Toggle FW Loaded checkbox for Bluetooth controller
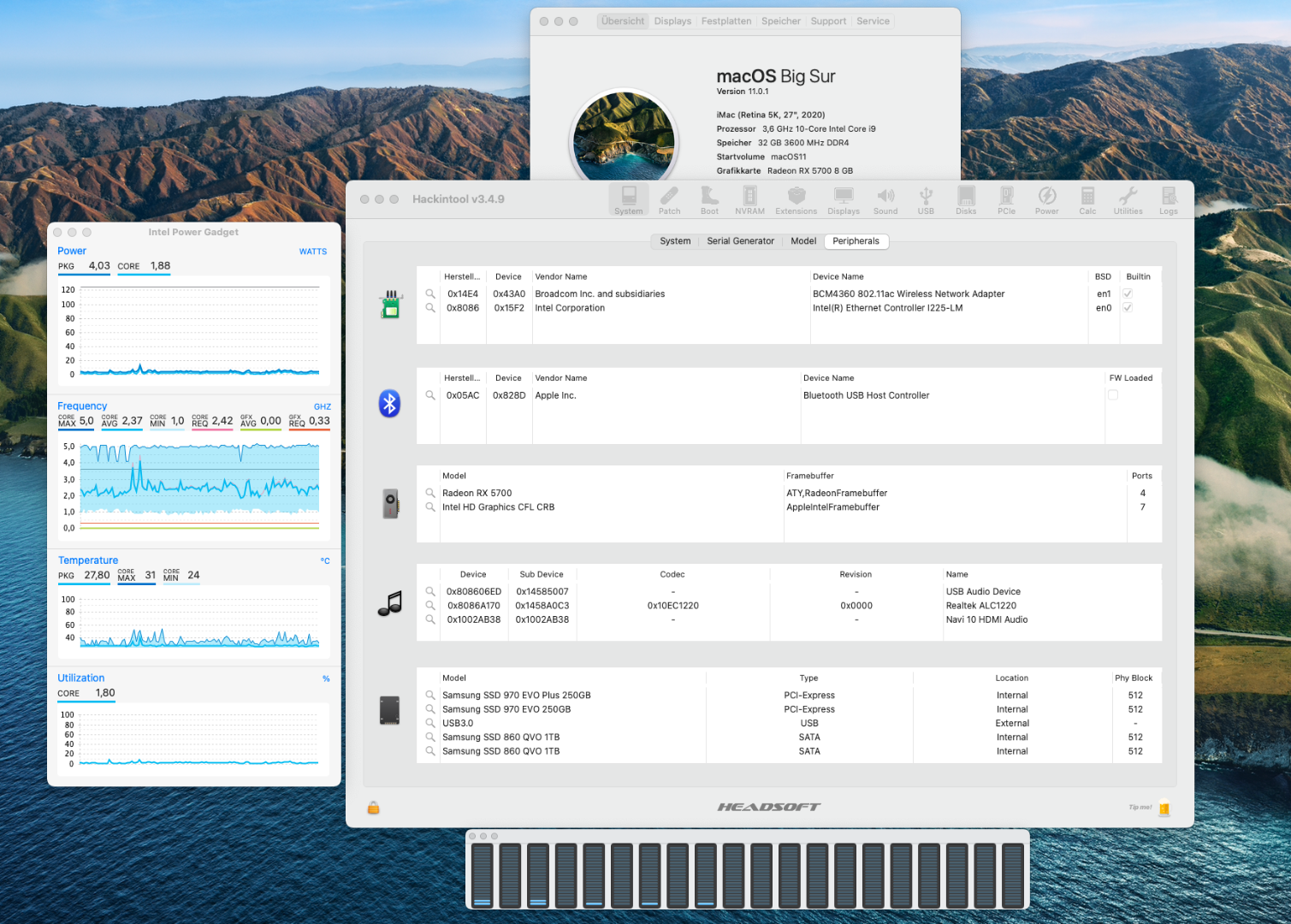Screen dimensions: 1291x924 (1113, 395)
